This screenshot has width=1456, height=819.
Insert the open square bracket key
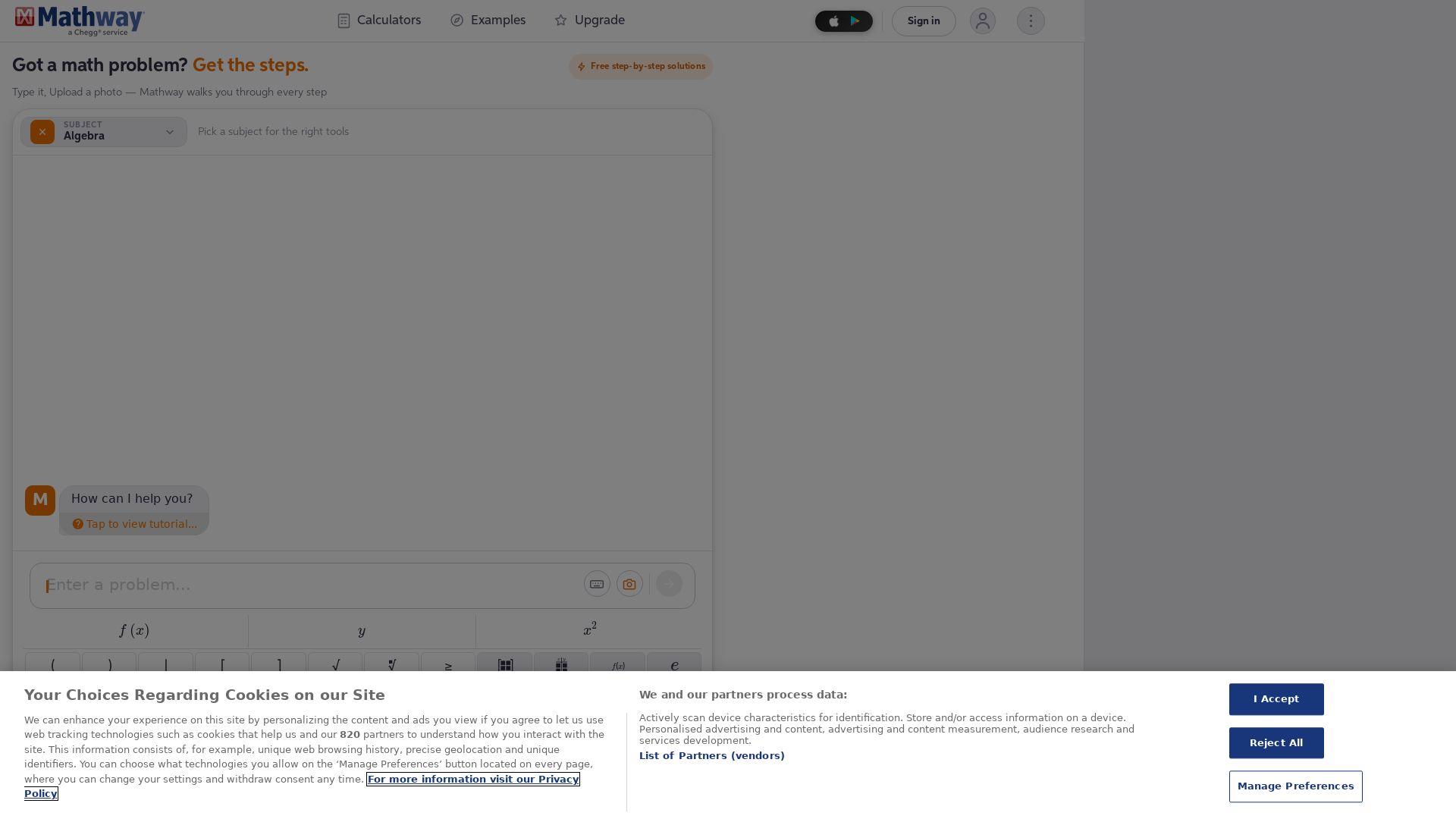pos(222,662)
